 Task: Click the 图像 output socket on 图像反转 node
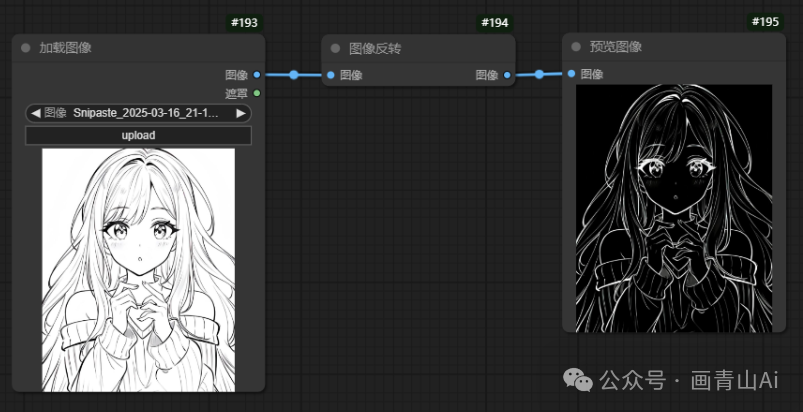click(507, 75)
